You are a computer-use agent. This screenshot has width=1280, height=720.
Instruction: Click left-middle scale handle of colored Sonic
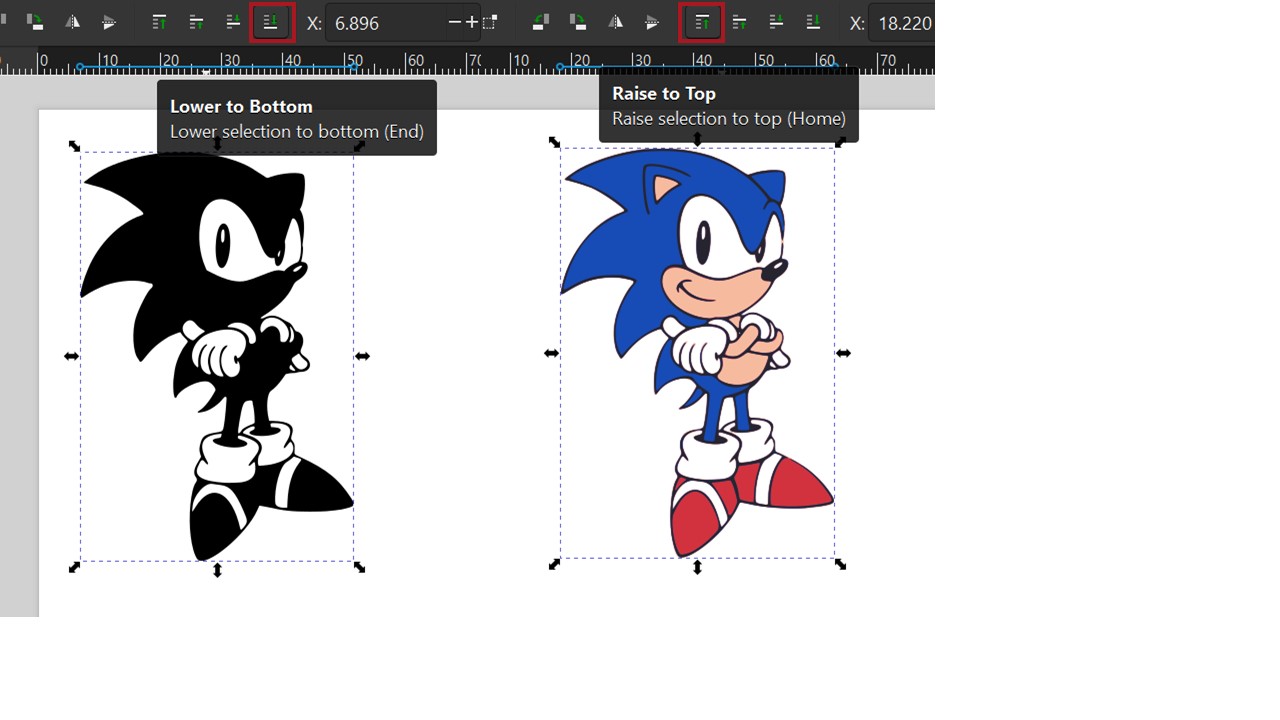551,353
